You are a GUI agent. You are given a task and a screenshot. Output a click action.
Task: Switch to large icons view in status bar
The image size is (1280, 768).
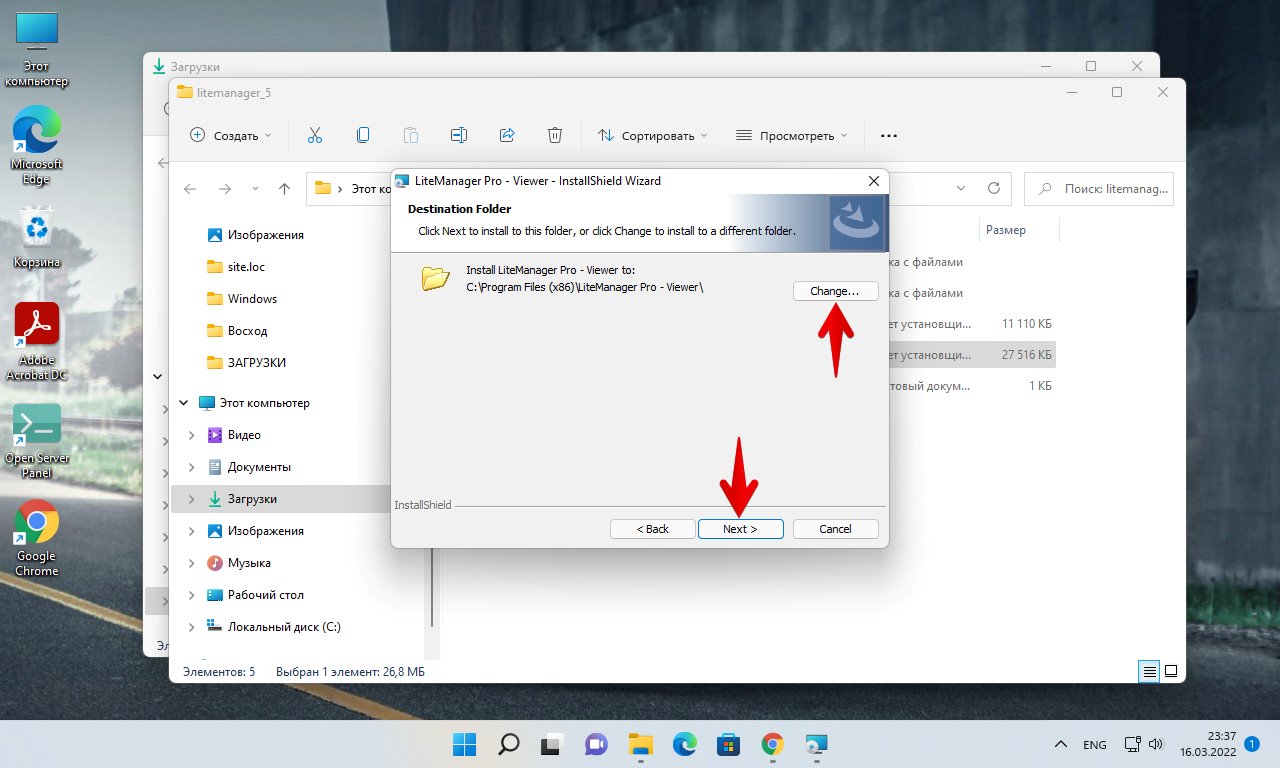(x=1171, y=671)
